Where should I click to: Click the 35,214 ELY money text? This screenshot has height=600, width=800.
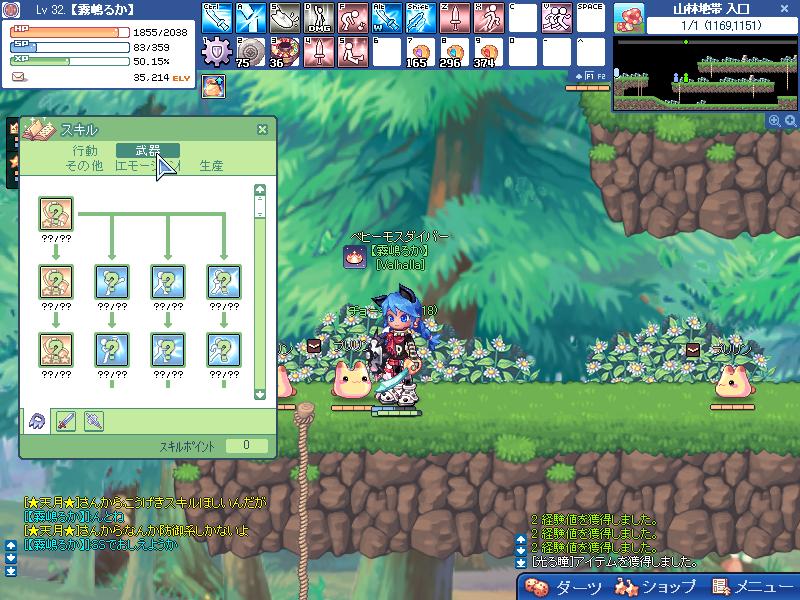click(161, 78)
